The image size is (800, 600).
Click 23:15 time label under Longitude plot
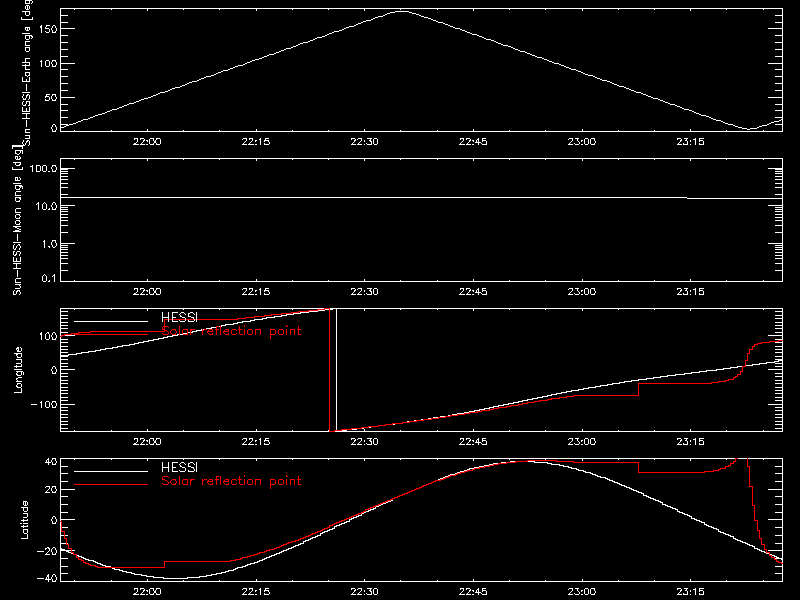[690, 442]
